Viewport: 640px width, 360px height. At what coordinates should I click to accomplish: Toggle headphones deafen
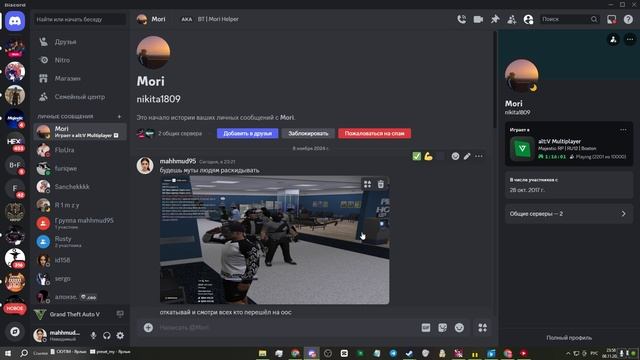point(107,336)
